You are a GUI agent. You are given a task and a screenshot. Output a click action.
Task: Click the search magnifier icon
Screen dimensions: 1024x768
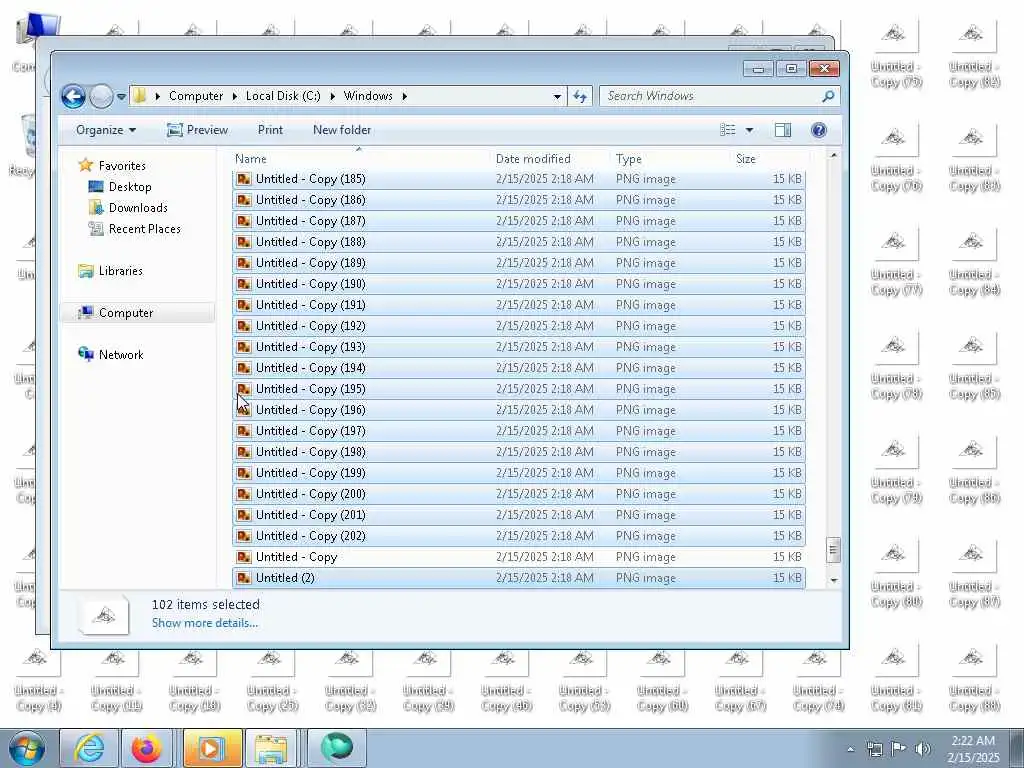coord(828,96)
